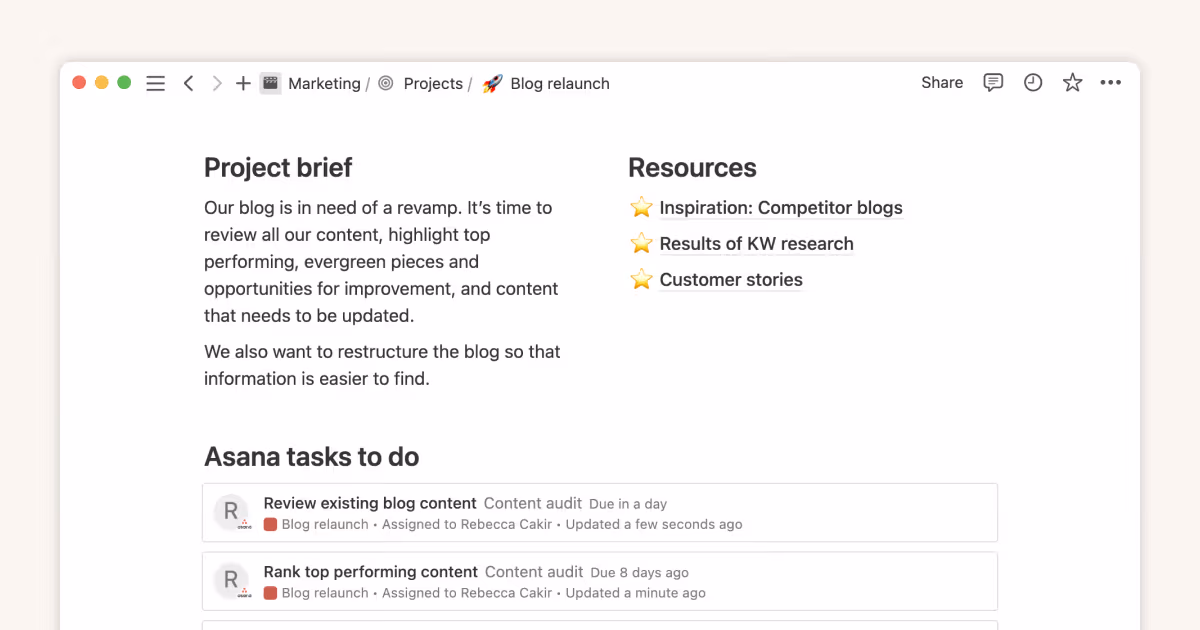Select the Rank top performing content task card
This screenshot has width=1200, height=630.
click(600, 581)
